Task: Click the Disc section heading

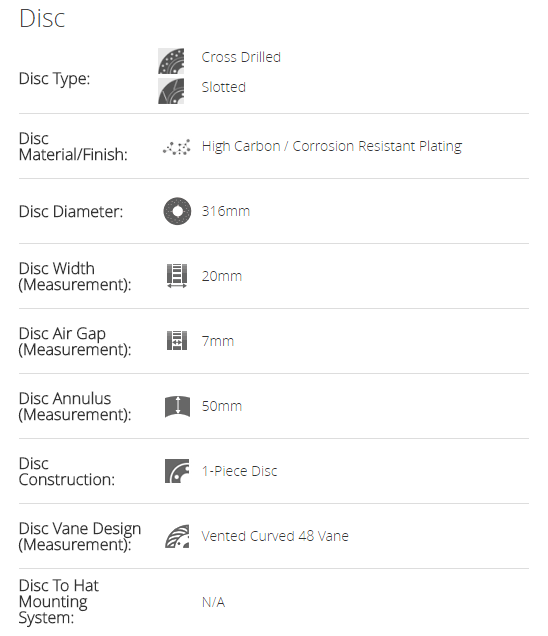Action: pyautogui.click(x=42, y=19)
